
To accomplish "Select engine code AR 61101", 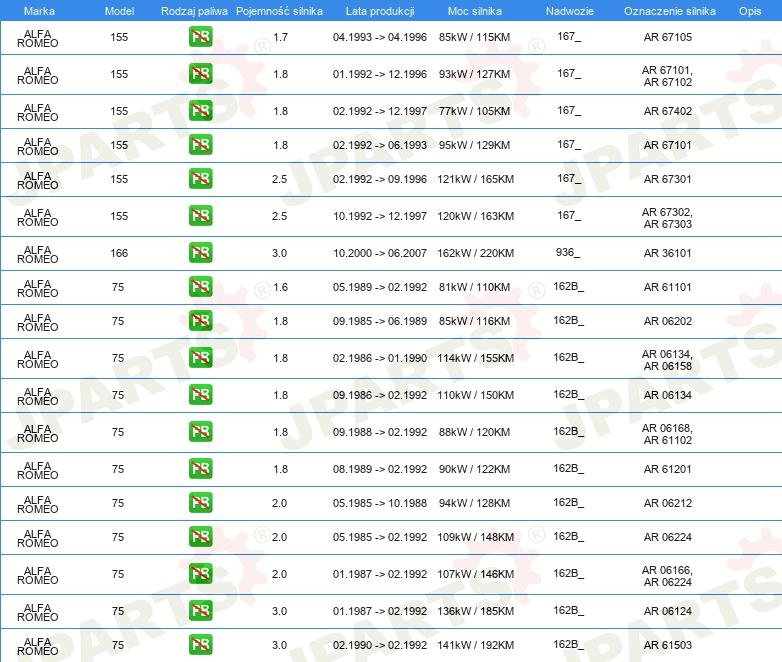I will pos(667,287).
